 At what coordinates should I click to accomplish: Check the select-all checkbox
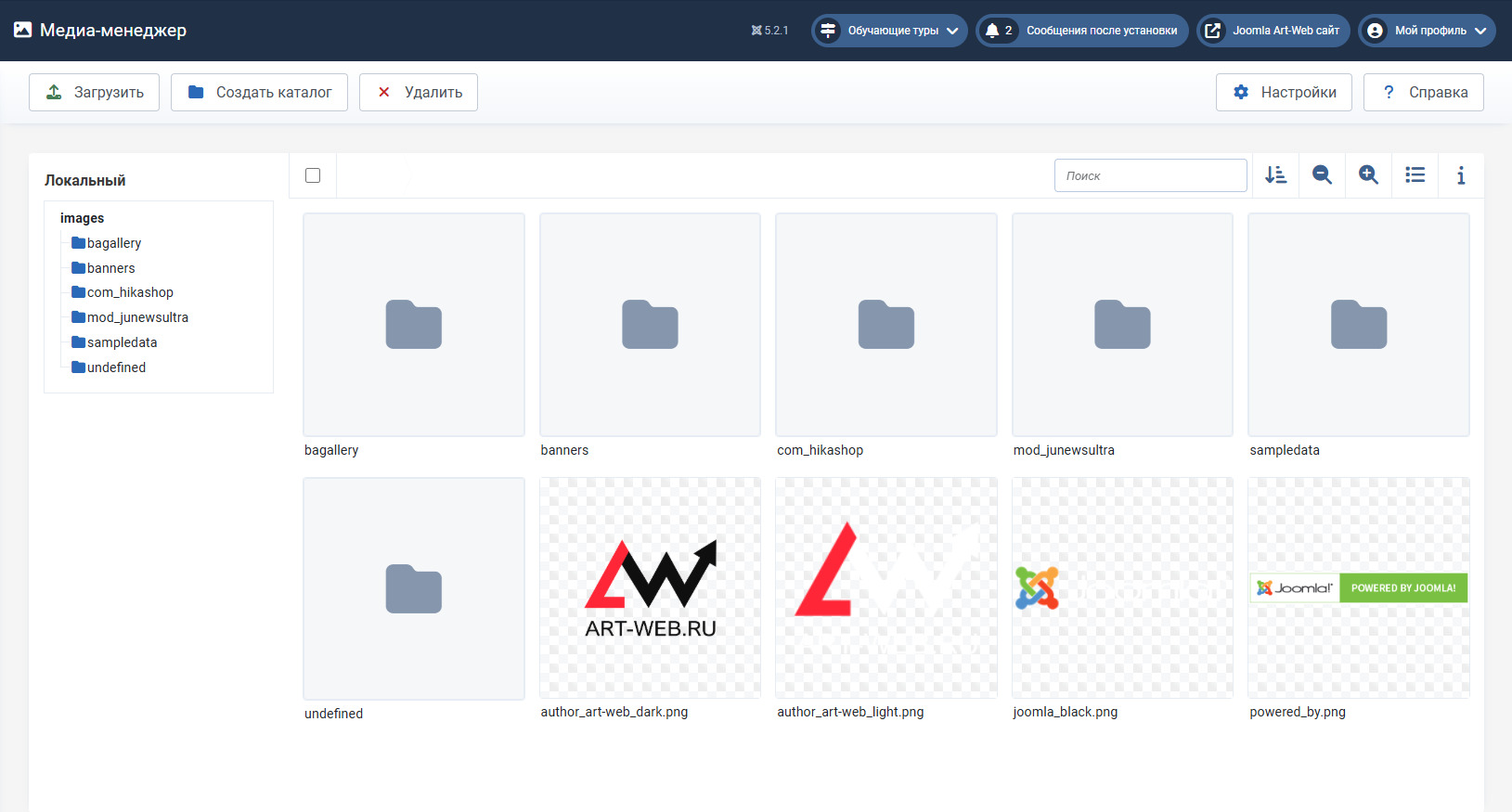point(313,175)
